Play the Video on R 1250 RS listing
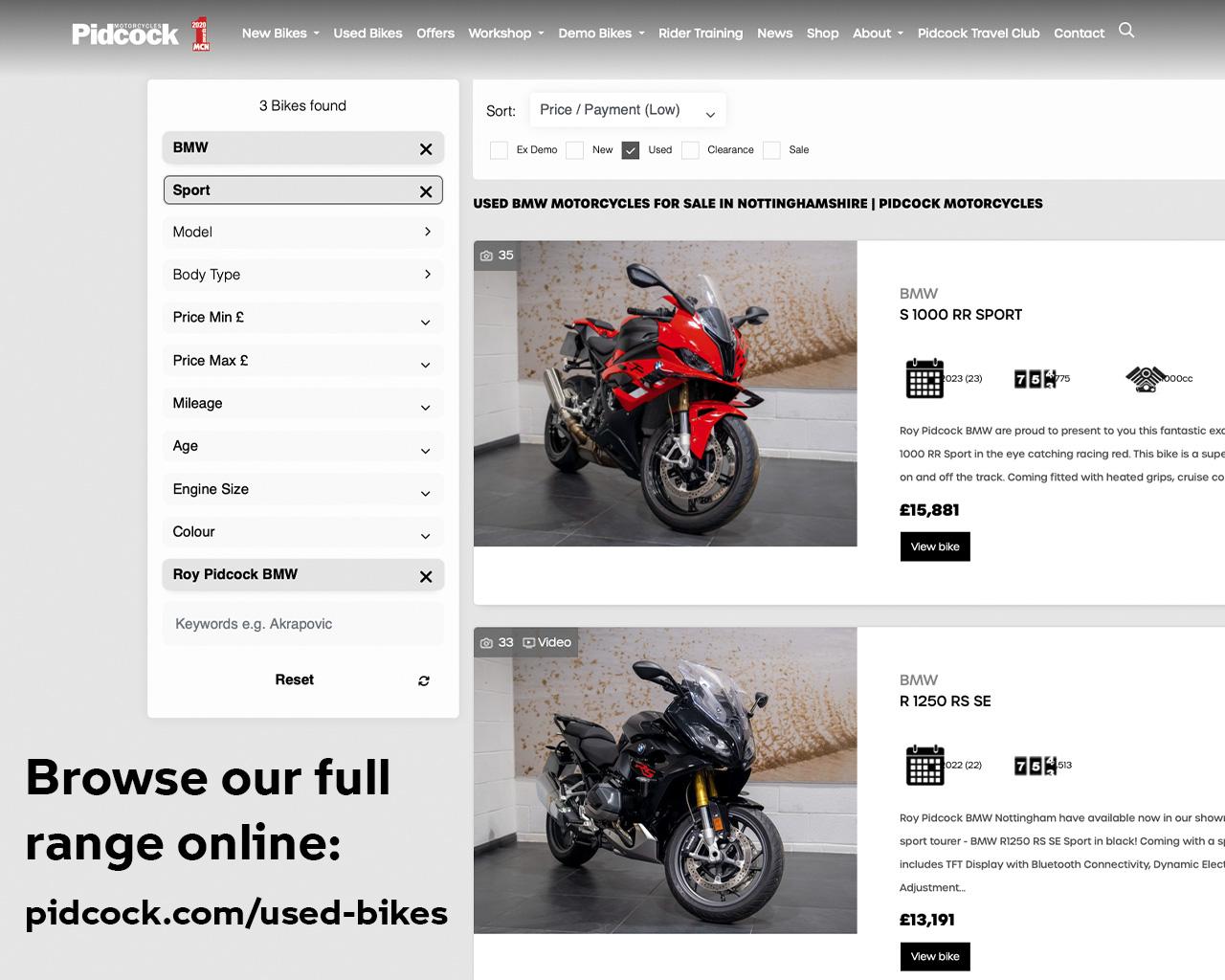The width and height of the screenshot is (1225, 980). tap(547, 643)
